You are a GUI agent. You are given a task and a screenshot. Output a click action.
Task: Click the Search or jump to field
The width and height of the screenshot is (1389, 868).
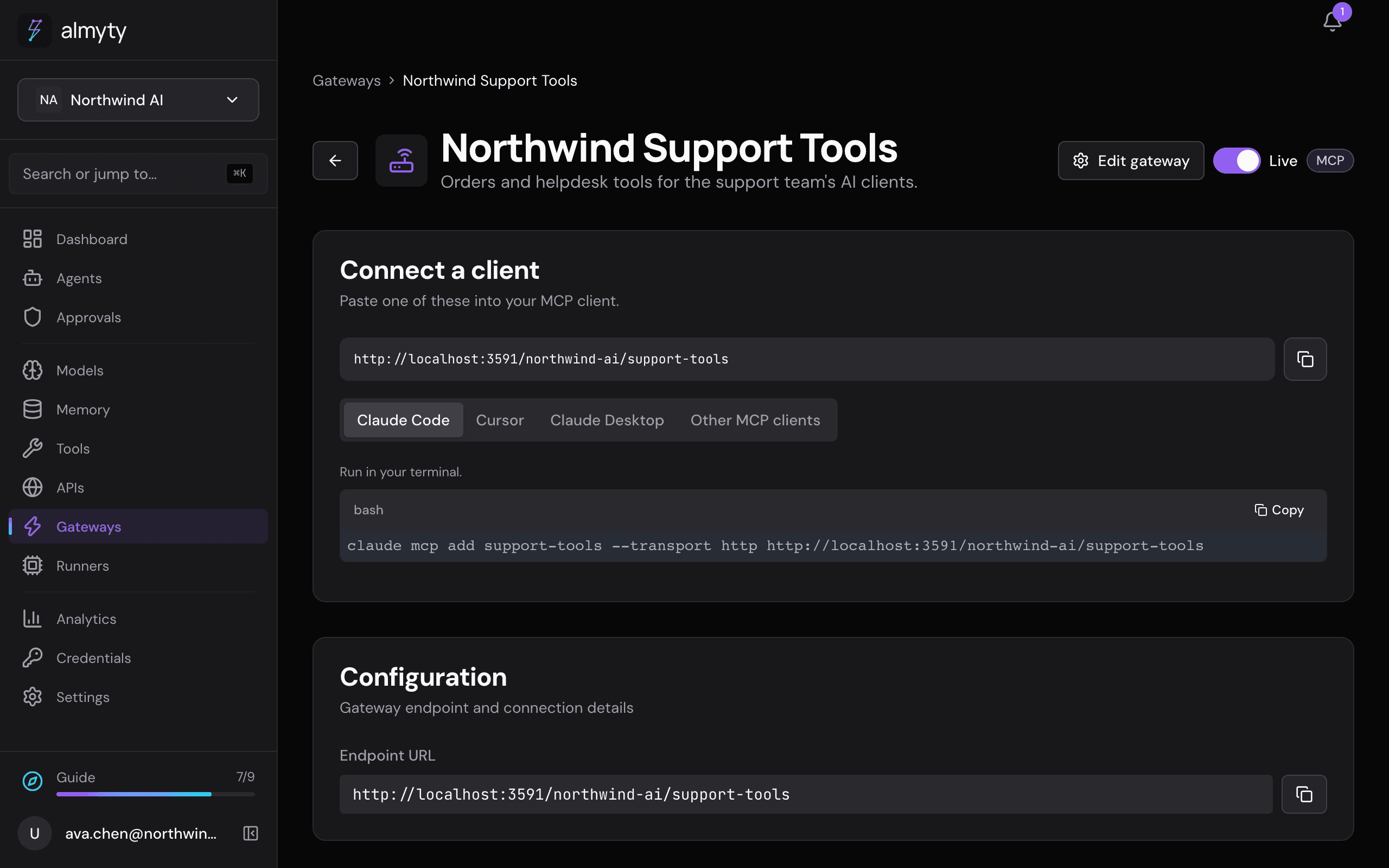138,174
